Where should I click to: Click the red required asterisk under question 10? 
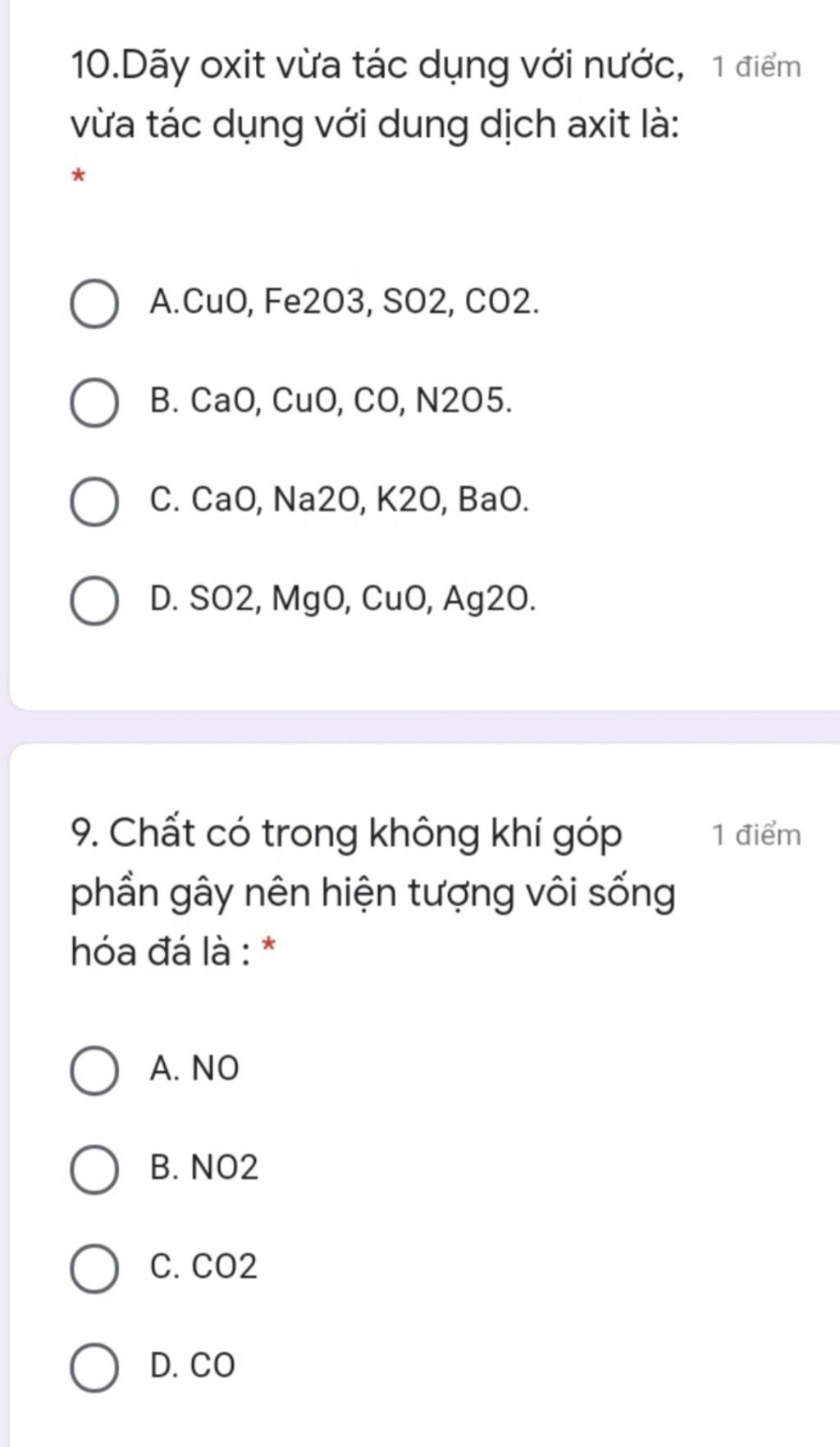[79, 176]
